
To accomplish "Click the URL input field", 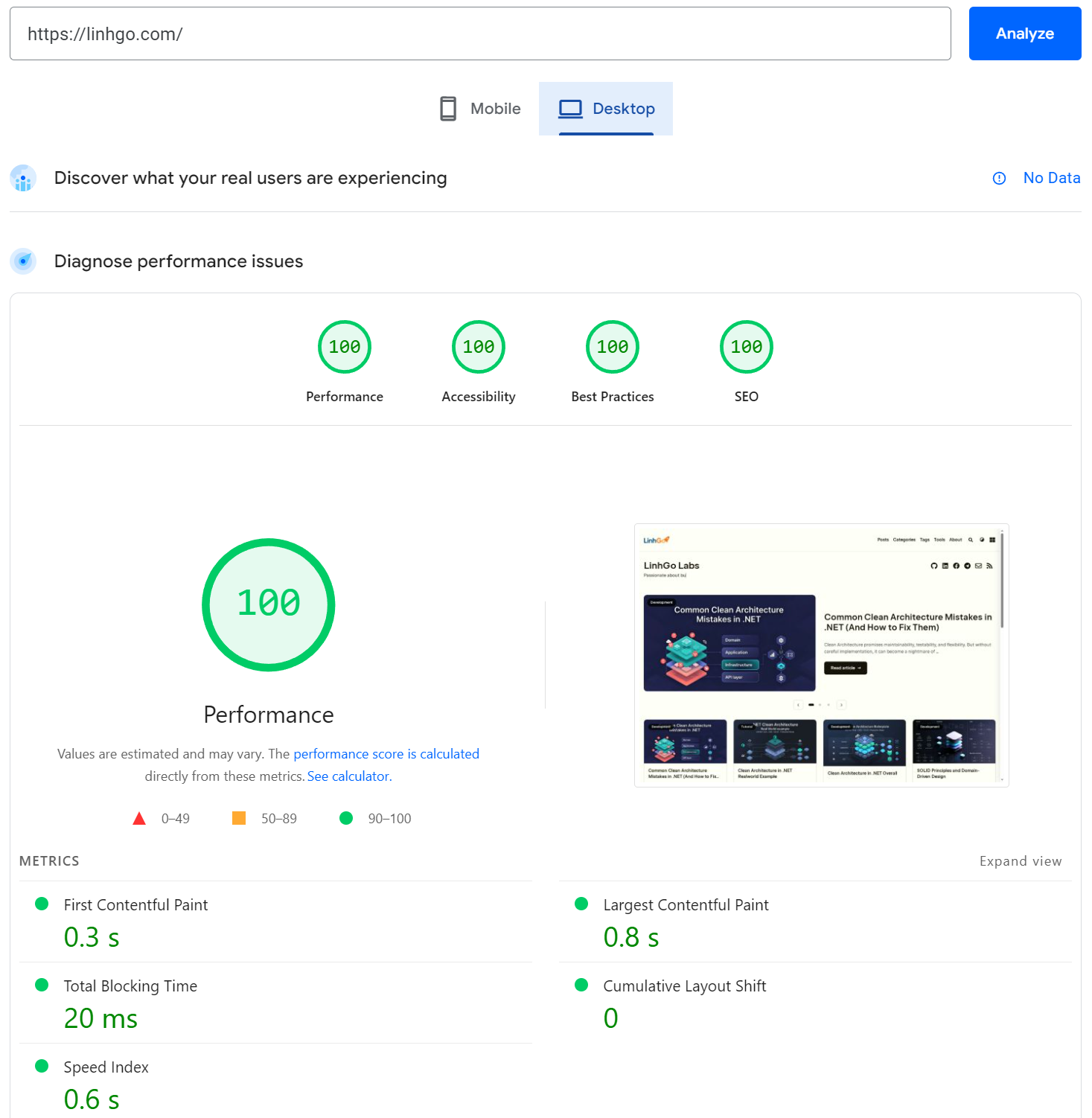I will coord(479,33).
